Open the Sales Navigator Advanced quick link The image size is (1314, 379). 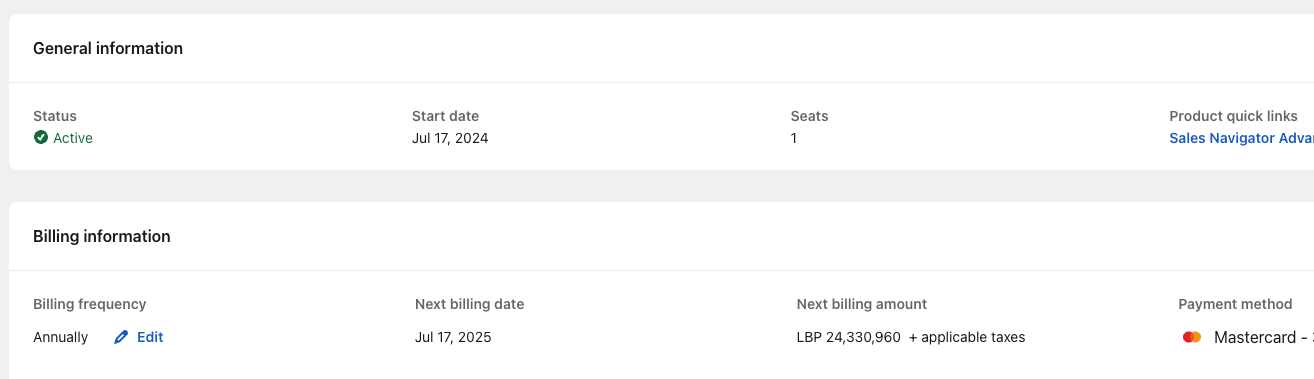[1241, 138]
